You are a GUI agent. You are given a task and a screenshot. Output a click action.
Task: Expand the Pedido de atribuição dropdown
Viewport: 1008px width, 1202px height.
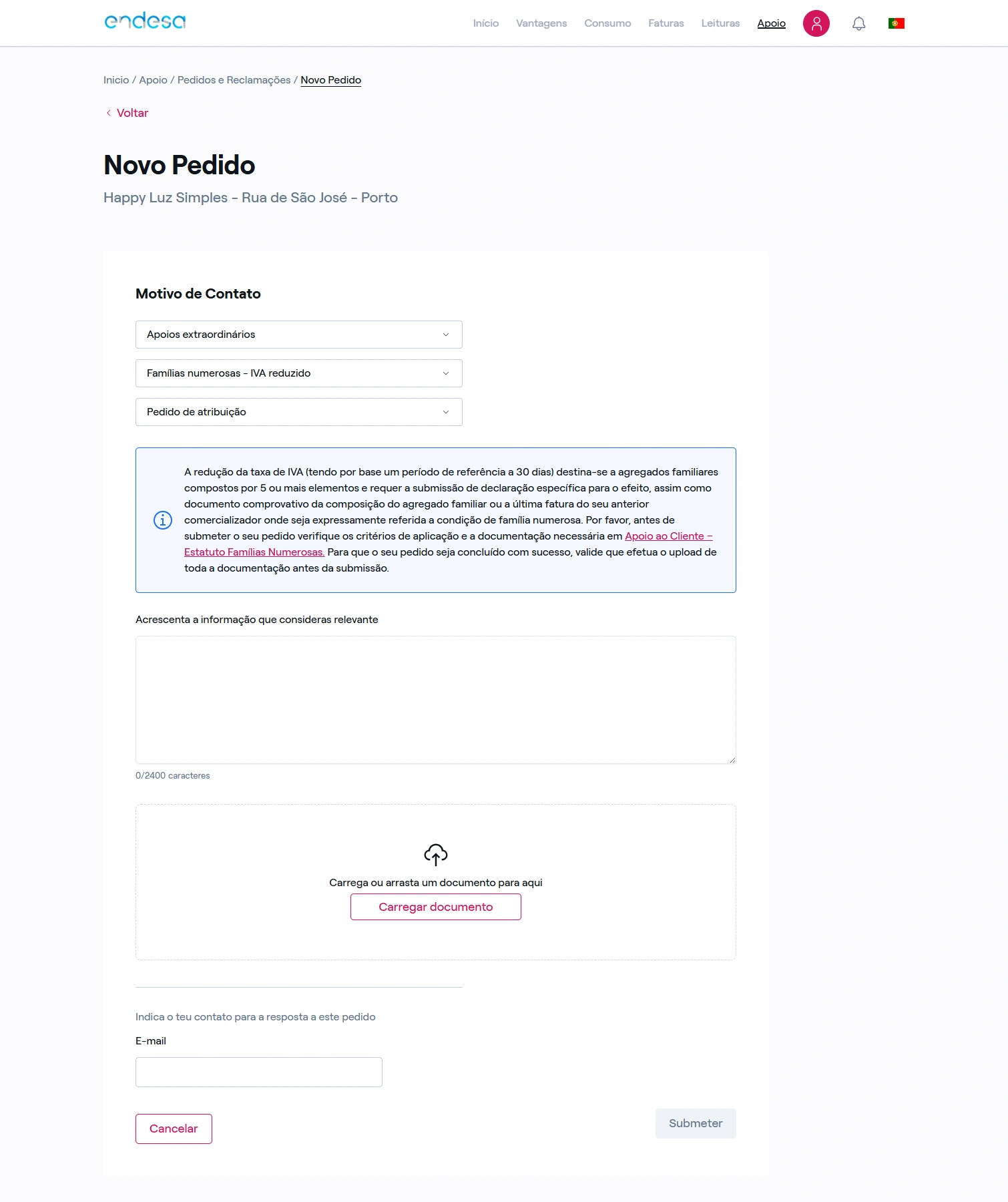(298, 412)
